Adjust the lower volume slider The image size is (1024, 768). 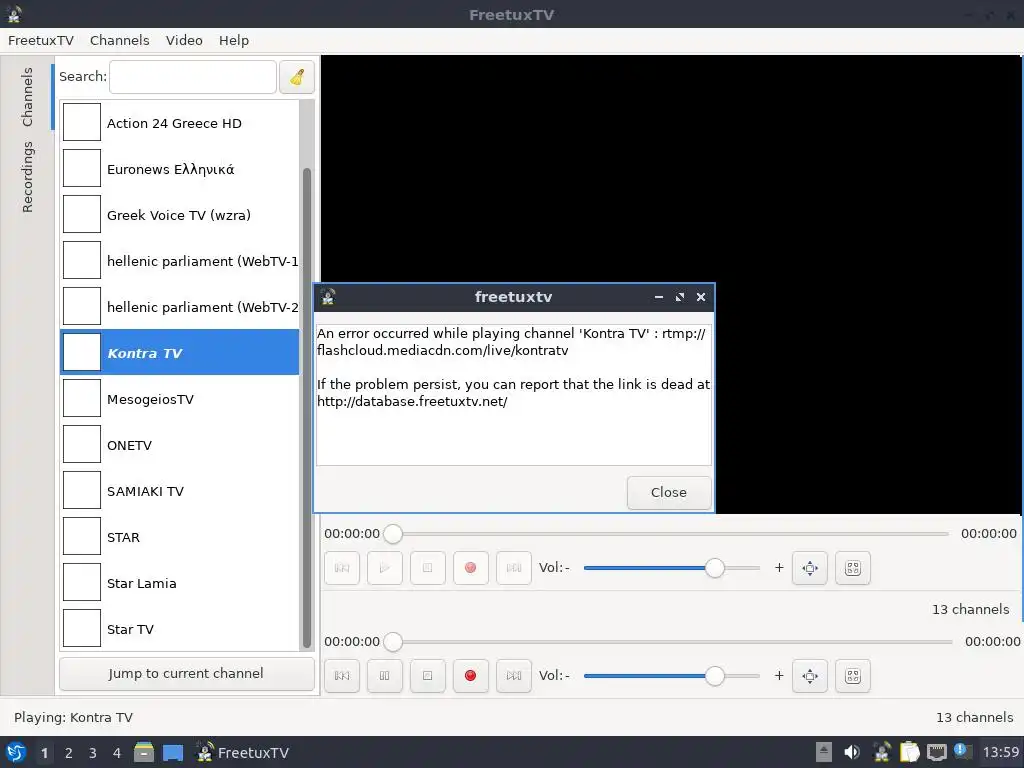click(x=672, y=675)
